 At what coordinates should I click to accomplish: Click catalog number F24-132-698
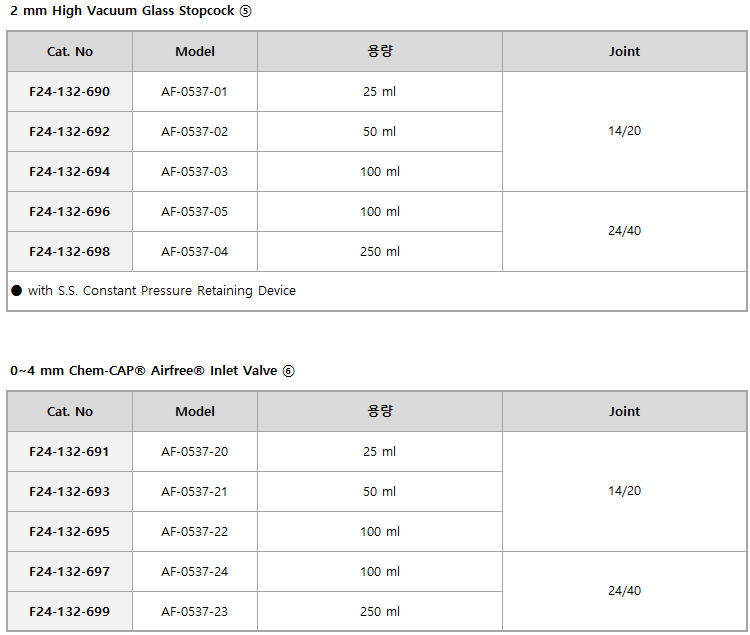pyautogui.click(x=70, y=252)
